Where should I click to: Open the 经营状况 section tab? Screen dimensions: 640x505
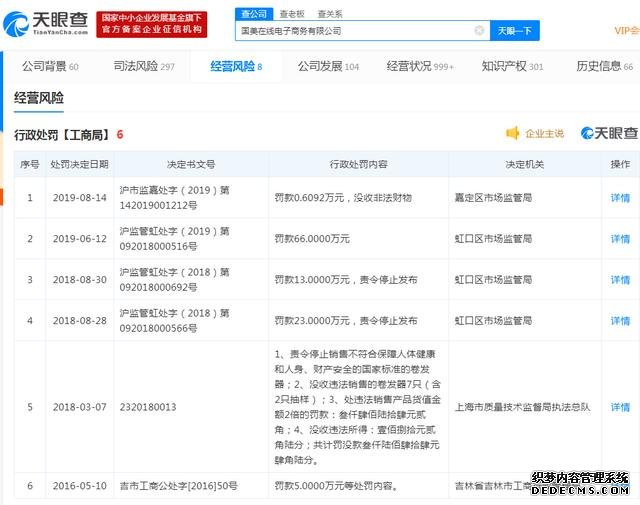[x=420, y=66]
